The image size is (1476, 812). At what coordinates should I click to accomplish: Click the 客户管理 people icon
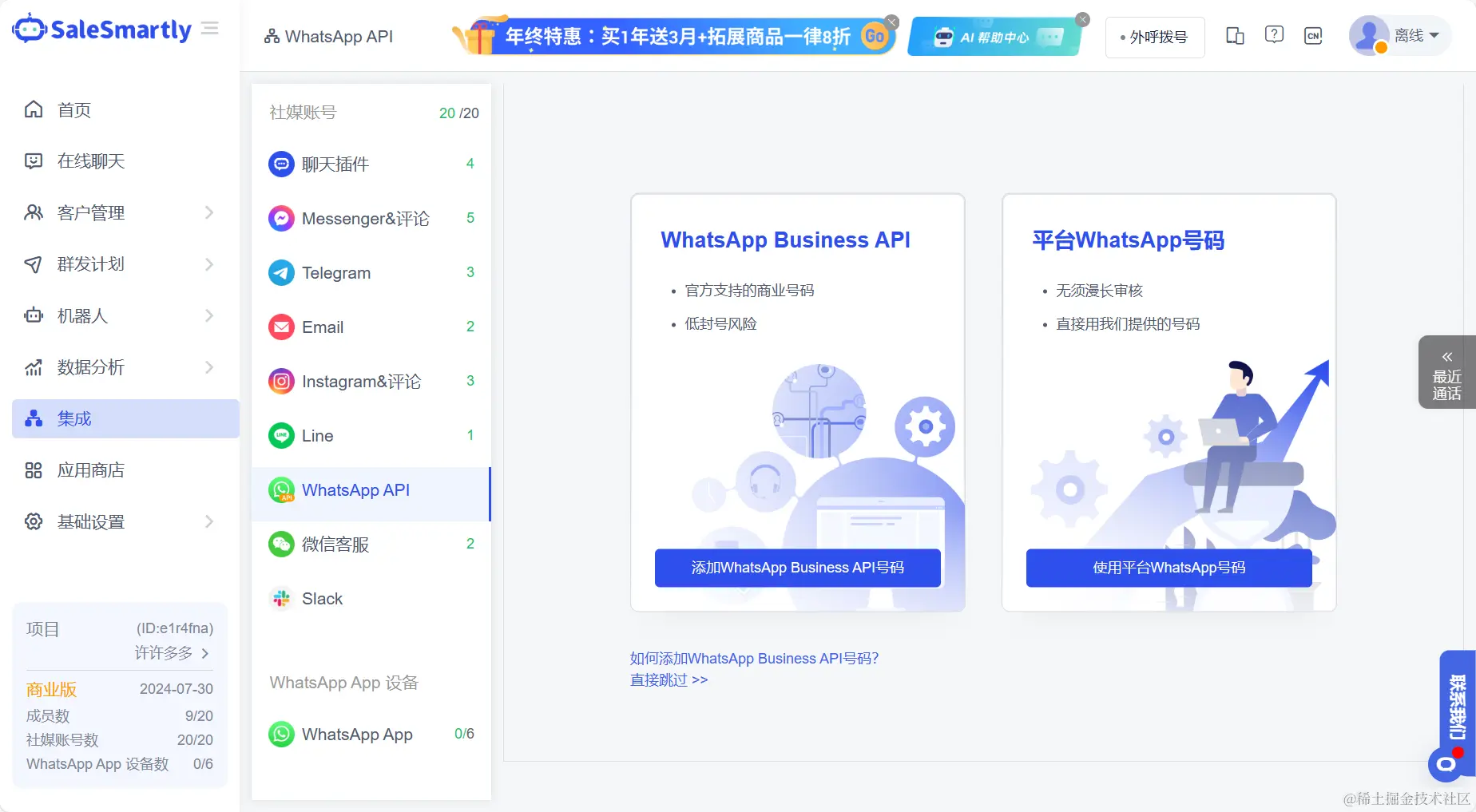tap(34, 212)
